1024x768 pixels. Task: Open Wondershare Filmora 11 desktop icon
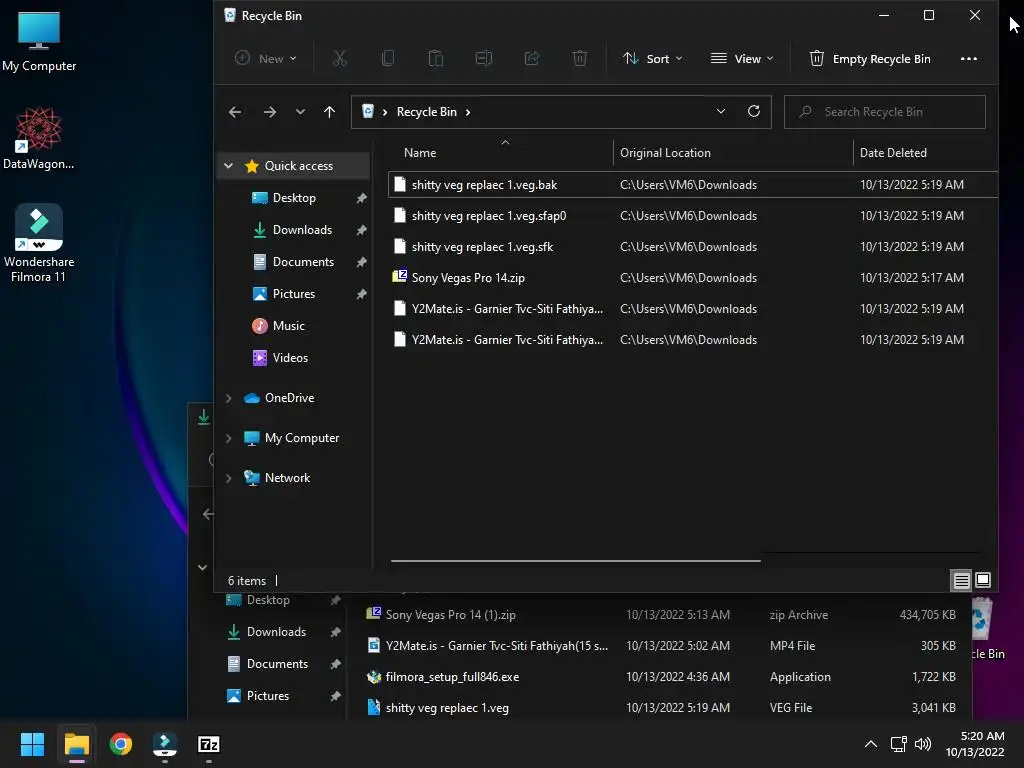(39, 243)
